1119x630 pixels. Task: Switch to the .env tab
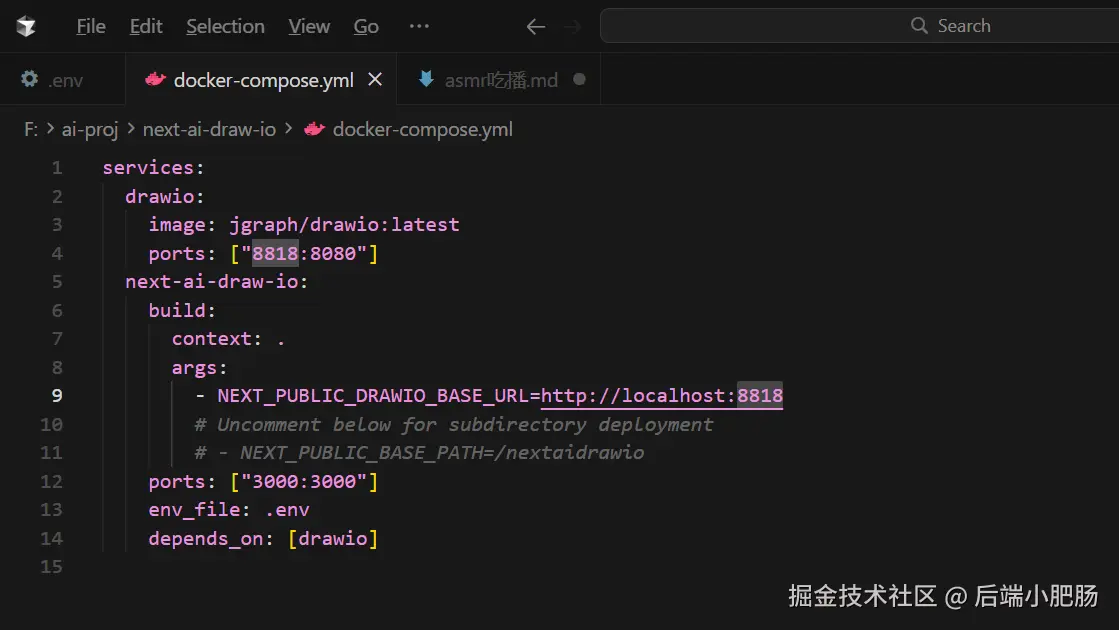(x=63, y=79)
